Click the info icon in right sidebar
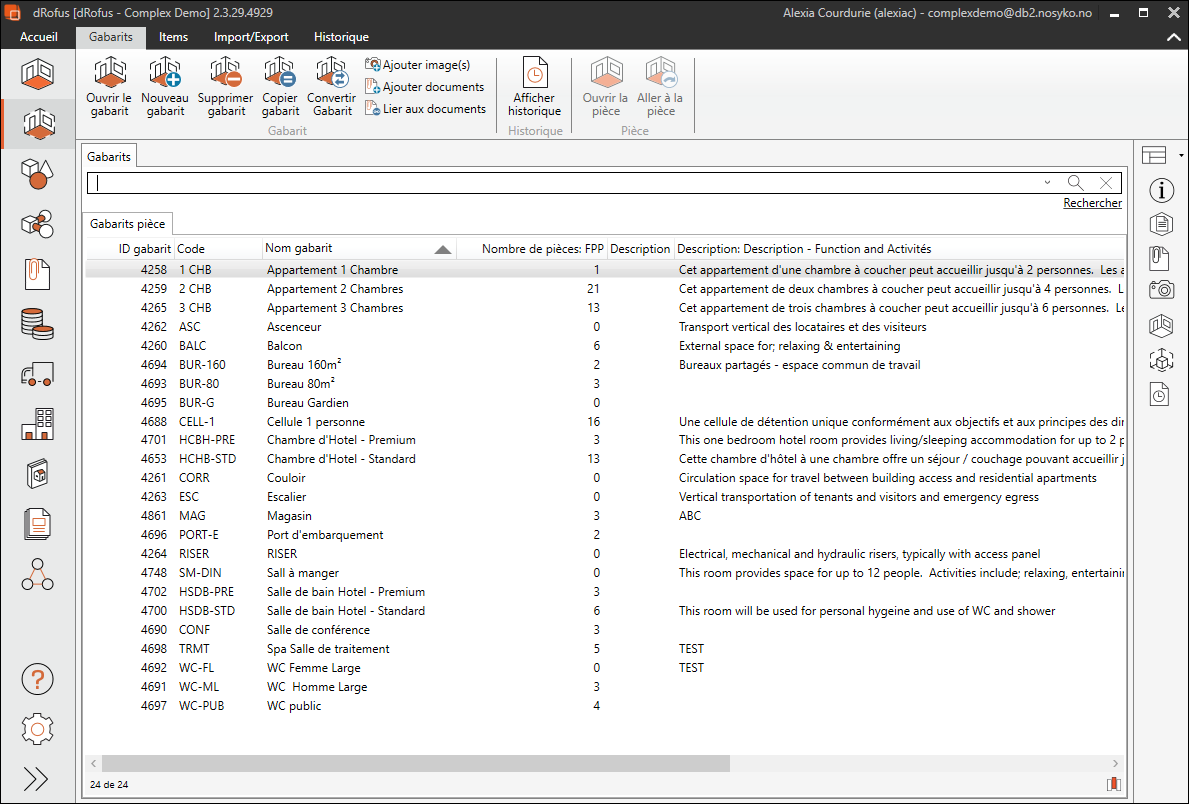The image size is (1189, 804). tap(1160, 190)
